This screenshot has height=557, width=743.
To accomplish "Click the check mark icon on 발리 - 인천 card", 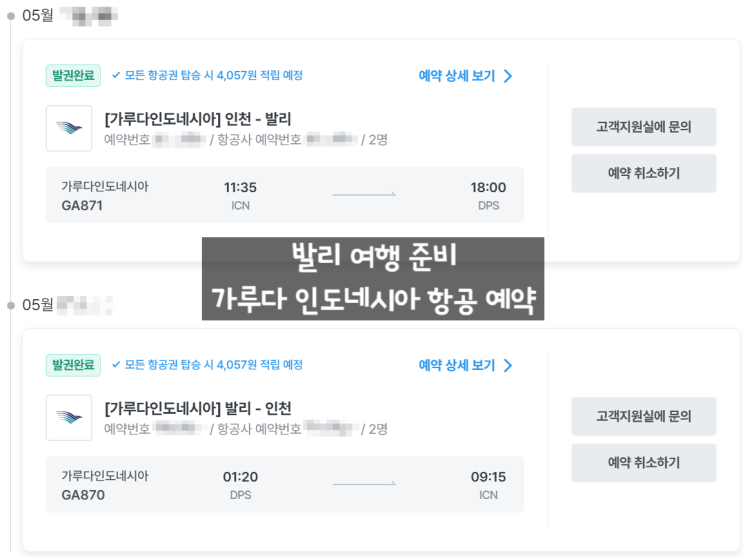I will [x=116, y=365].
